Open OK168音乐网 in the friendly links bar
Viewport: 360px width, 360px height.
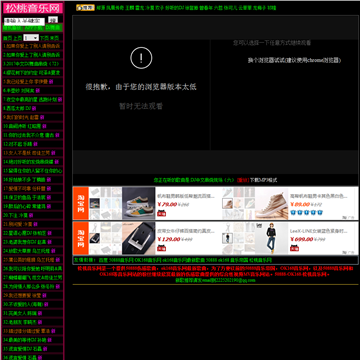(x=148, y=260)
